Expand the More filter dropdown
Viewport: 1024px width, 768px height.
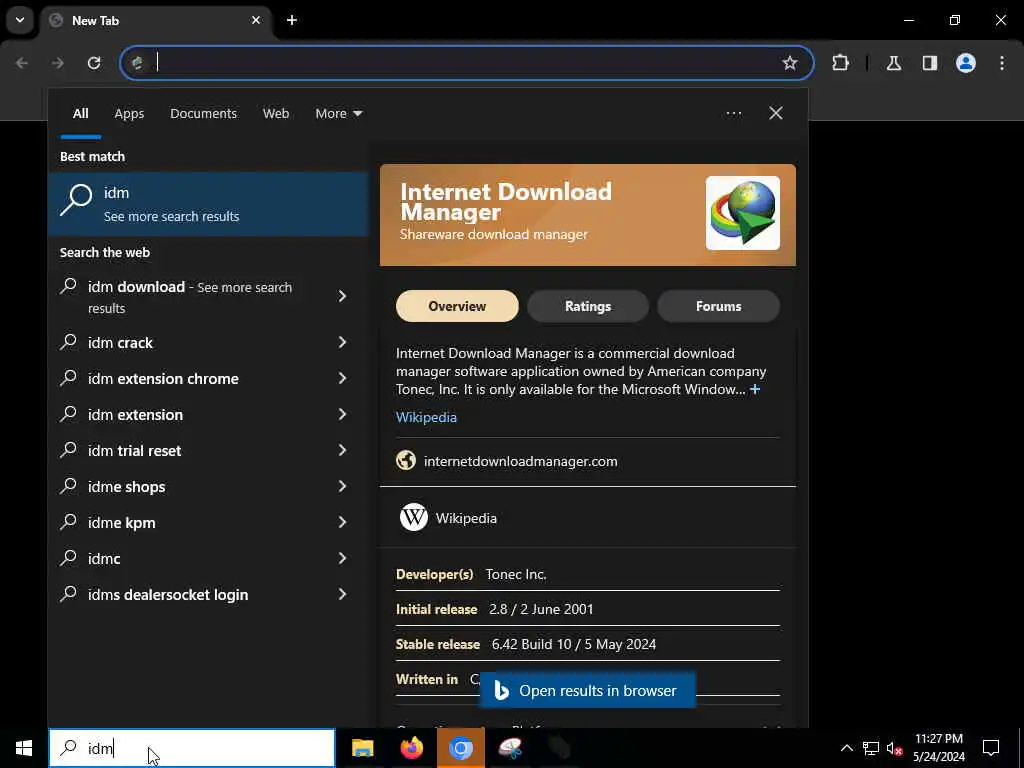338,114
